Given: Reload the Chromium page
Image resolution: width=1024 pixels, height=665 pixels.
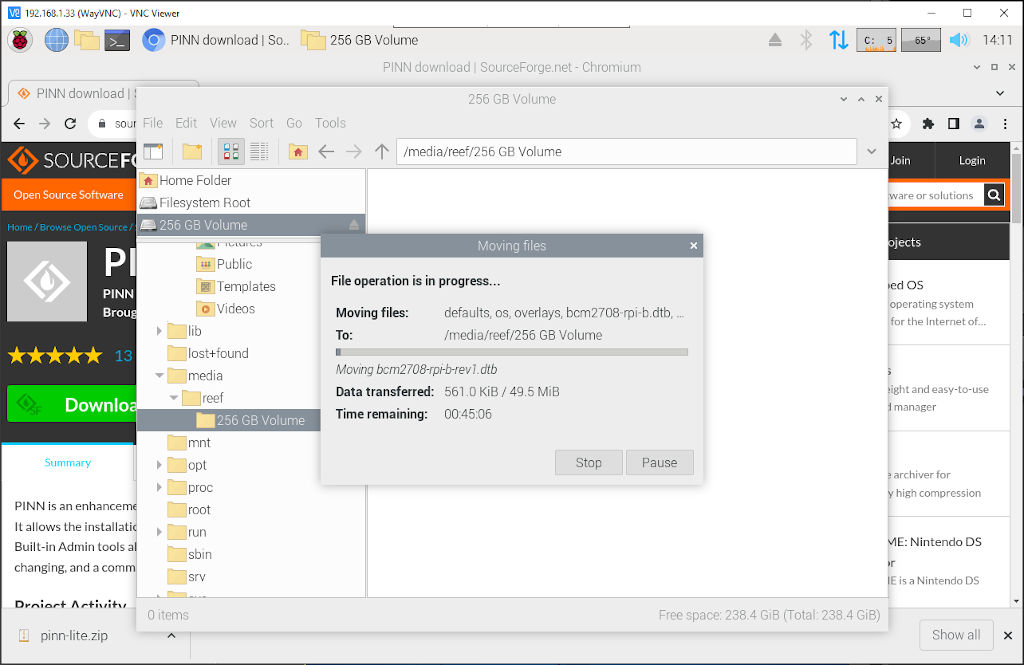Looking at the screenshot, I should (71, 123).
